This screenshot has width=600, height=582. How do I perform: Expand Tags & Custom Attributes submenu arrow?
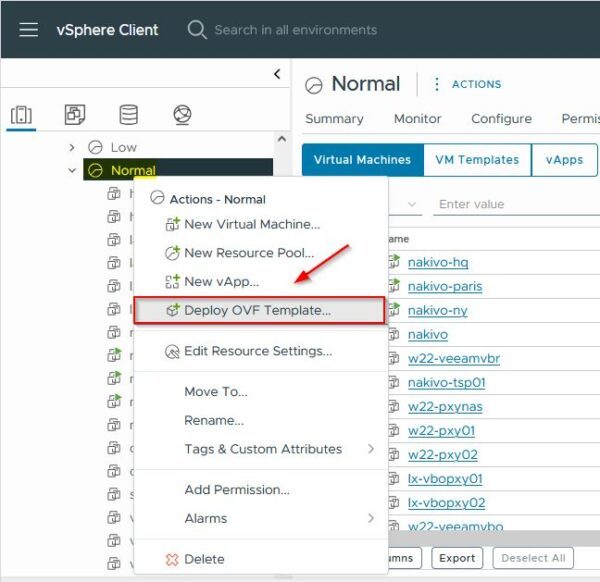coord(371,449)
